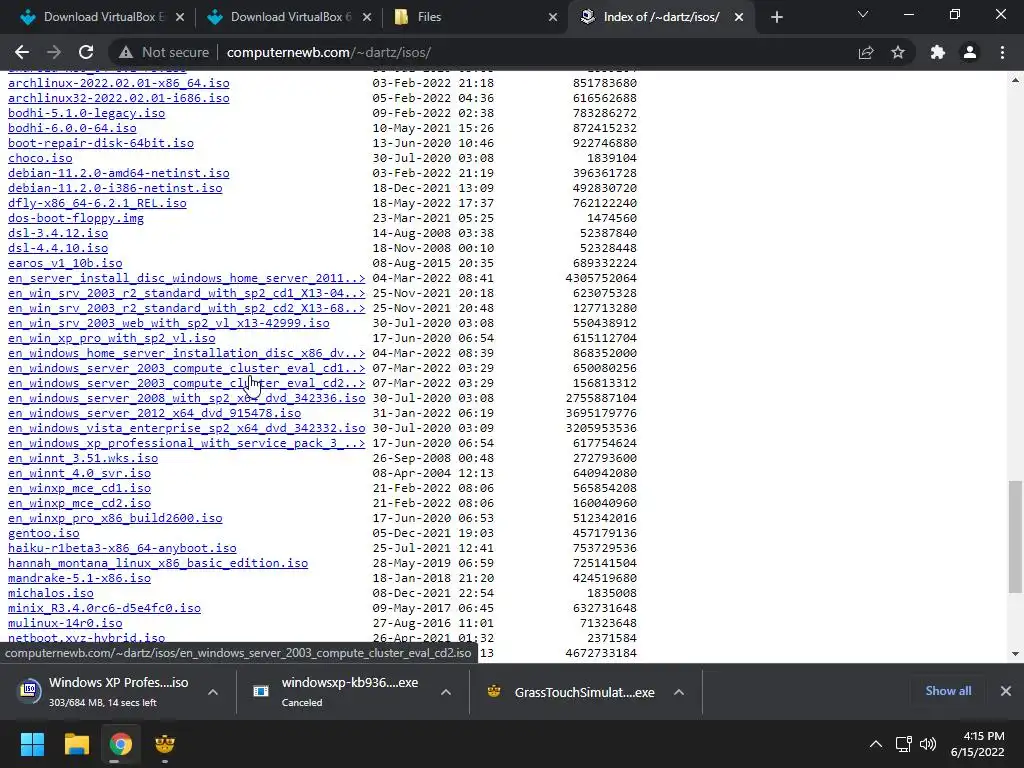
Task: Open the tab search chevron
Action: tap(863, 14)
